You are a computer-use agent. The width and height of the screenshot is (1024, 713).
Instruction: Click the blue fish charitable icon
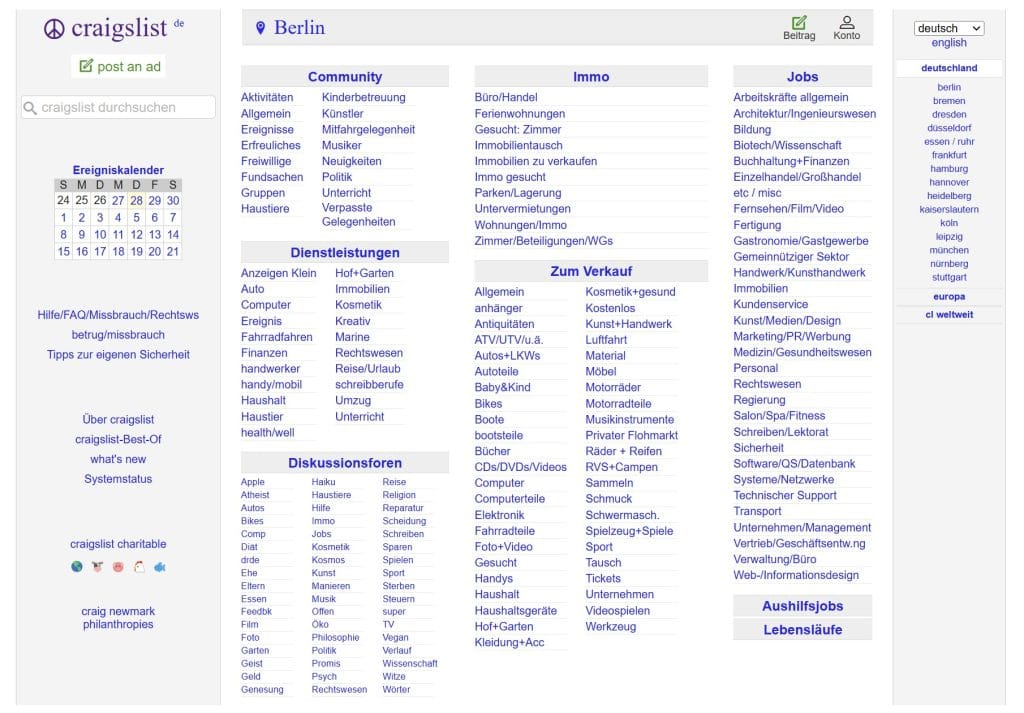tap(160, 567)
